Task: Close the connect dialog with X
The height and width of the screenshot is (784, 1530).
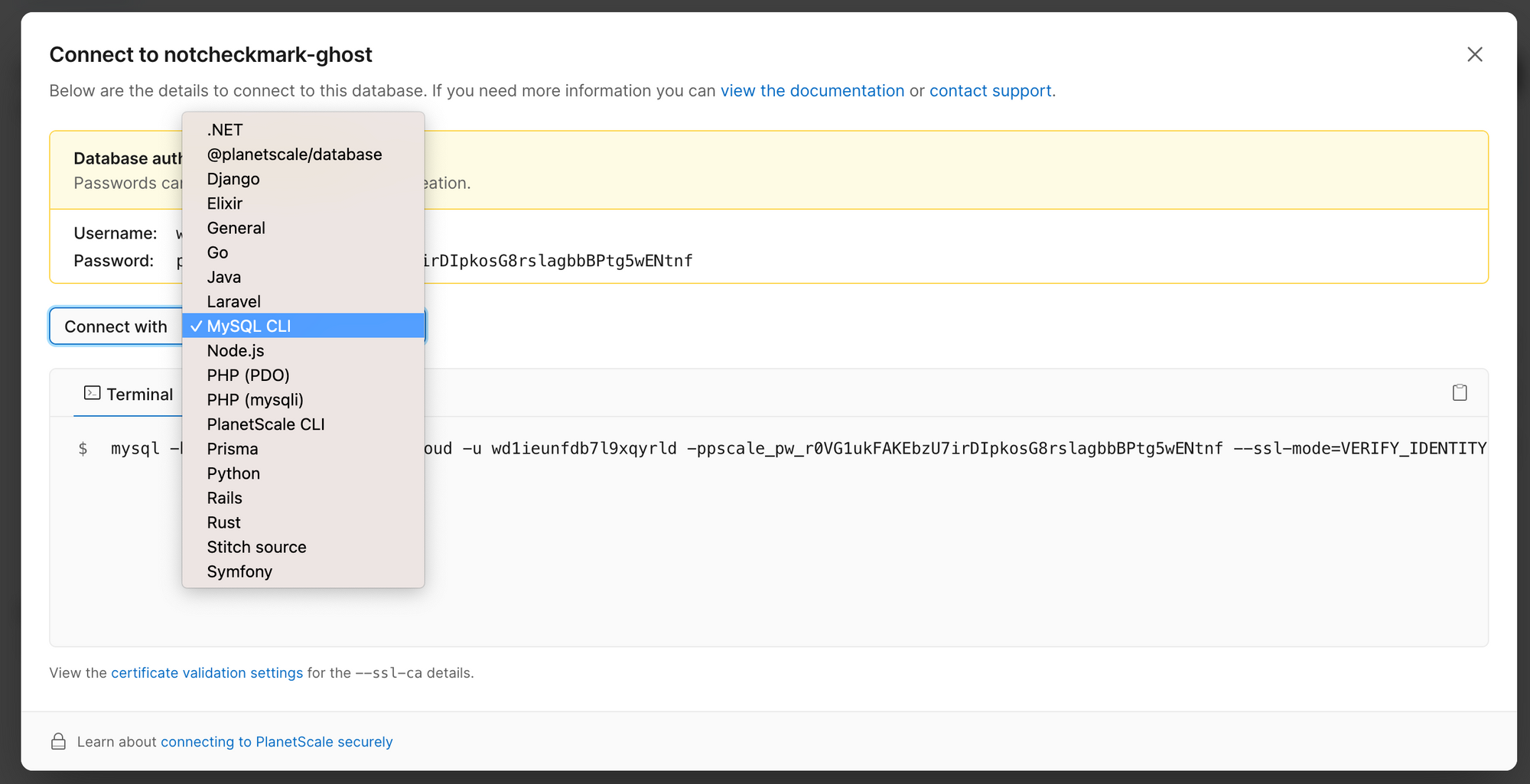Action: 1474,54
